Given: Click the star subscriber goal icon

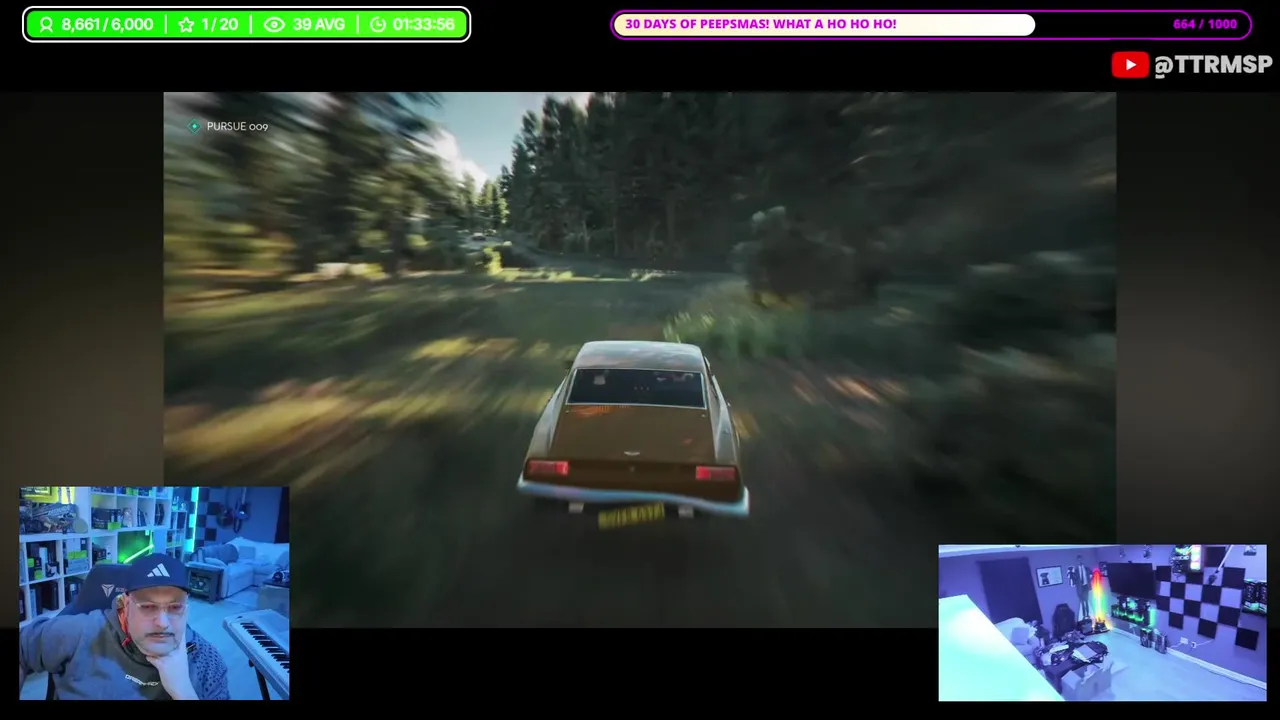Looking at the screenshot, I should (x=186, y=25).
